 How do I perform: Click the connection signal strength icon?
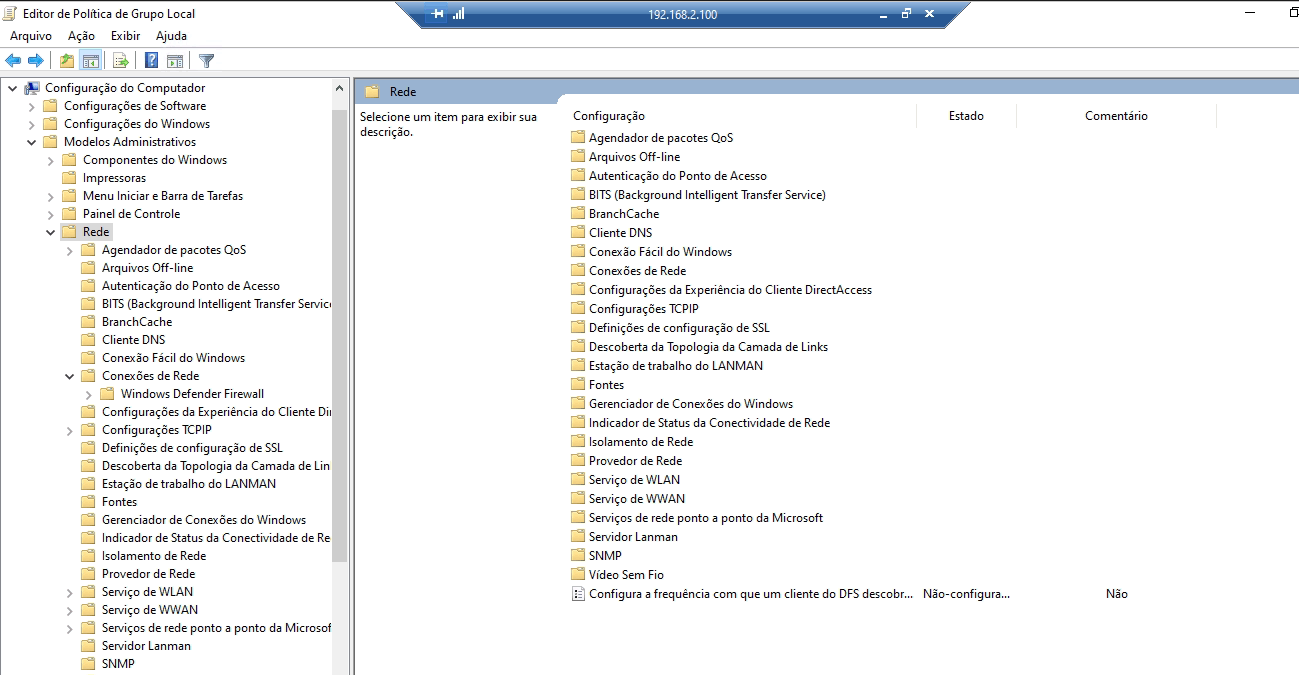(x=459, y=14)
